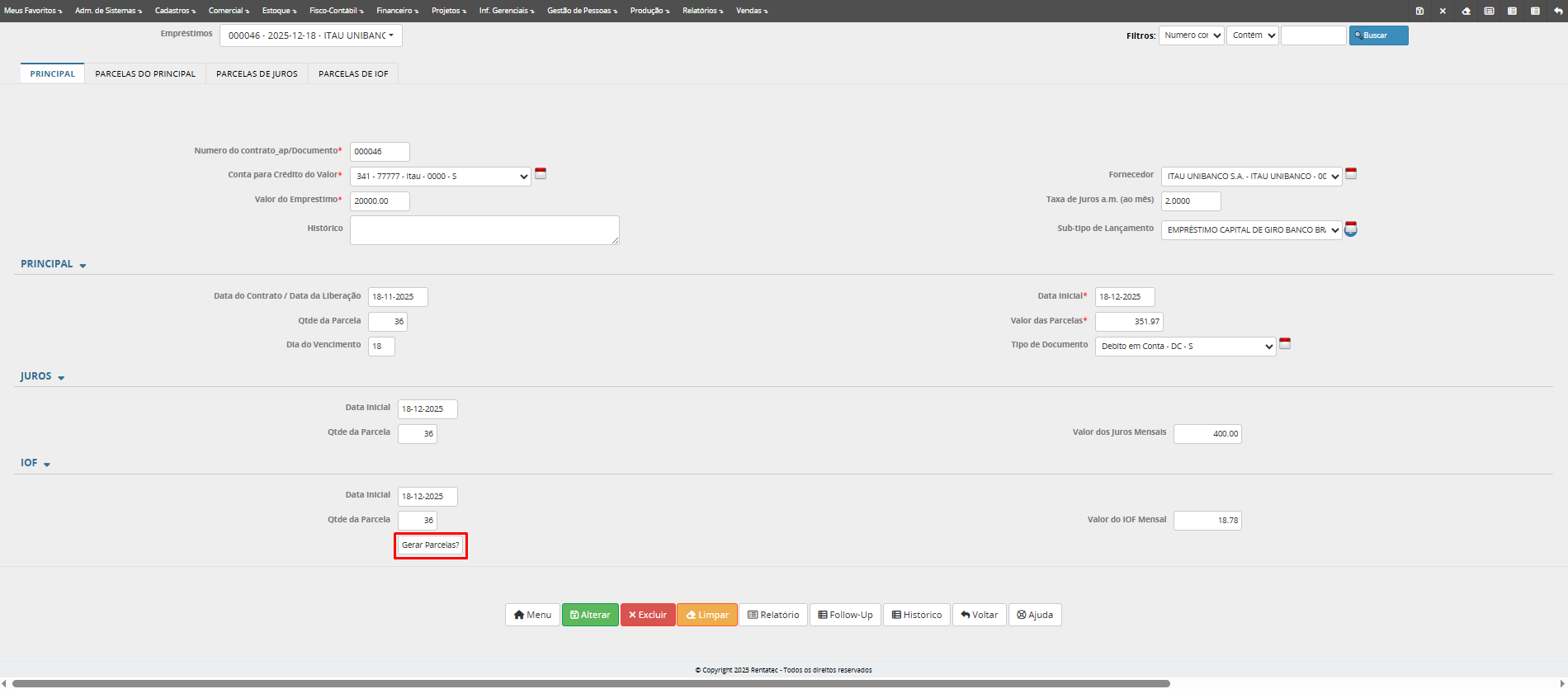Toggle the IOF section expander

tap(35, 463)
